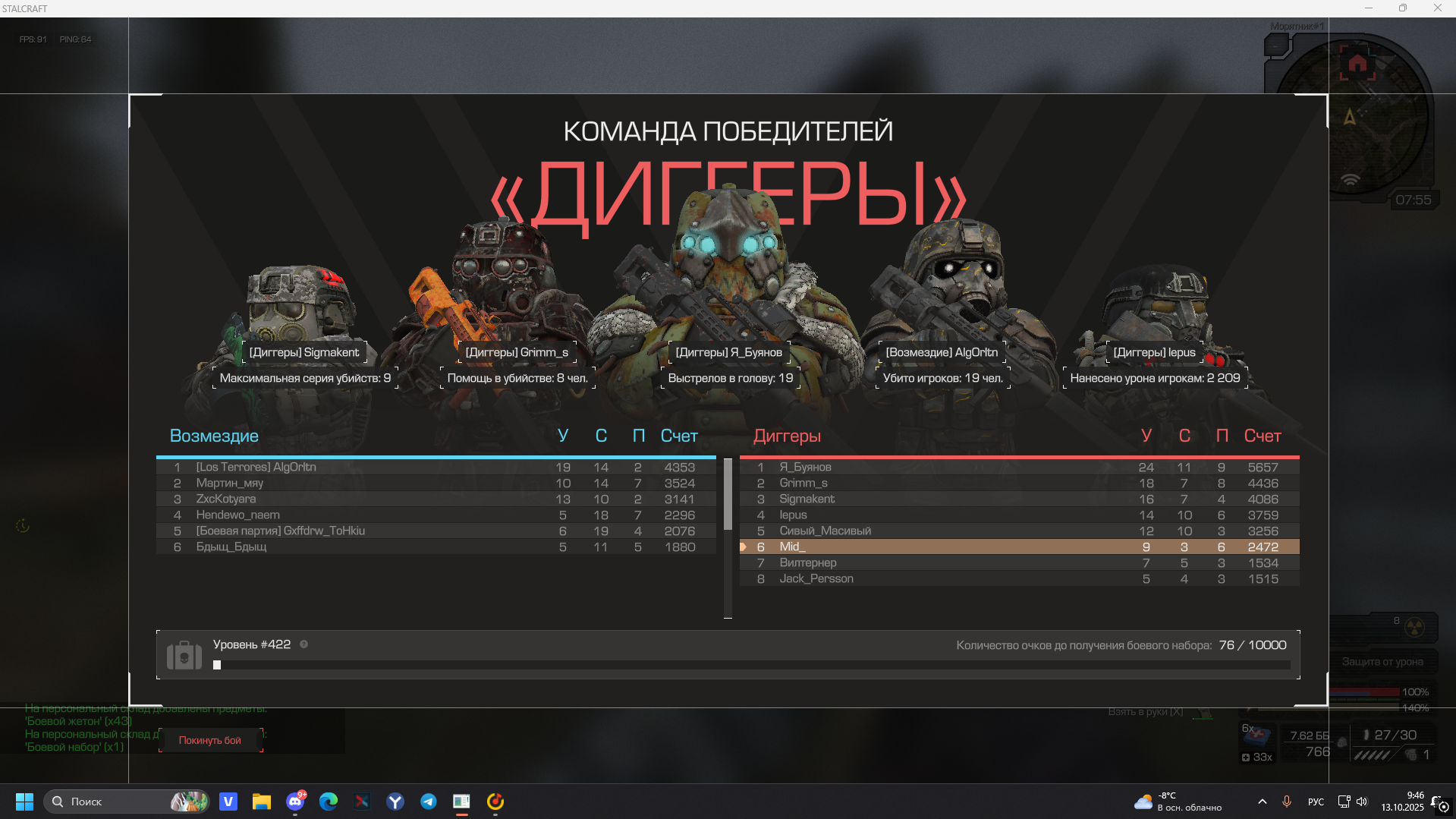The width and height of the screenshot is (1456, 819).
Task: Click the Максимальная серия убийств: 9 stat
Action: (x=305, y=378)
